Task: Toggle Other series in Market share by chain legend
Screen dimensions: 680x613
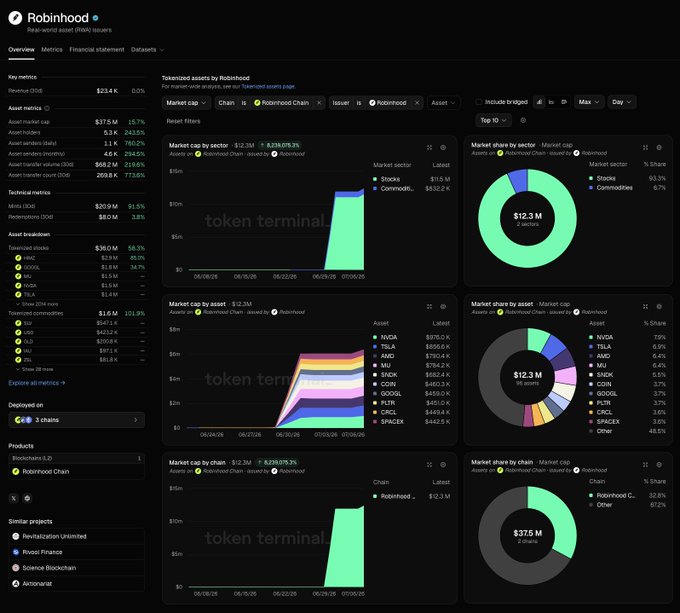Action: click(x=601, y=505)
